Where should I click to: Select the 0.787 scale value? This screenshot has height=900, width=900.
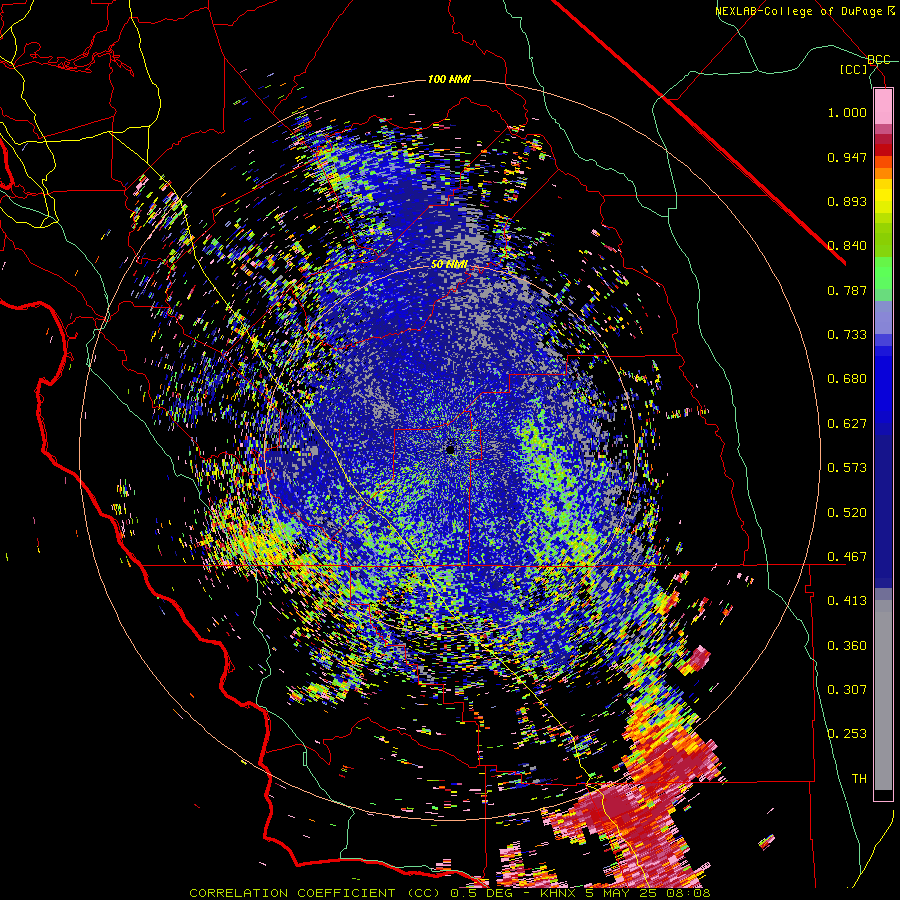(847, 290)
